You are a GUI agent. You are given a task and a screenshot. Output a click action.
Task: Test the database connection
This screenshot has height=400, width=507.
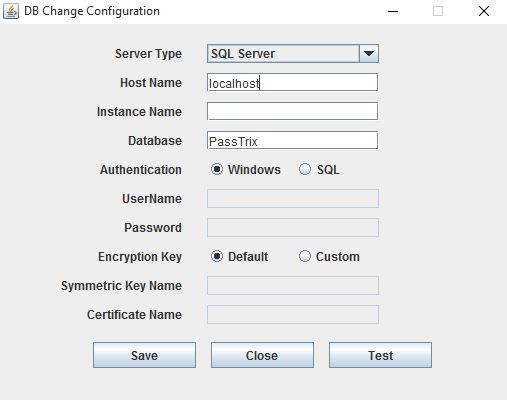380,355
